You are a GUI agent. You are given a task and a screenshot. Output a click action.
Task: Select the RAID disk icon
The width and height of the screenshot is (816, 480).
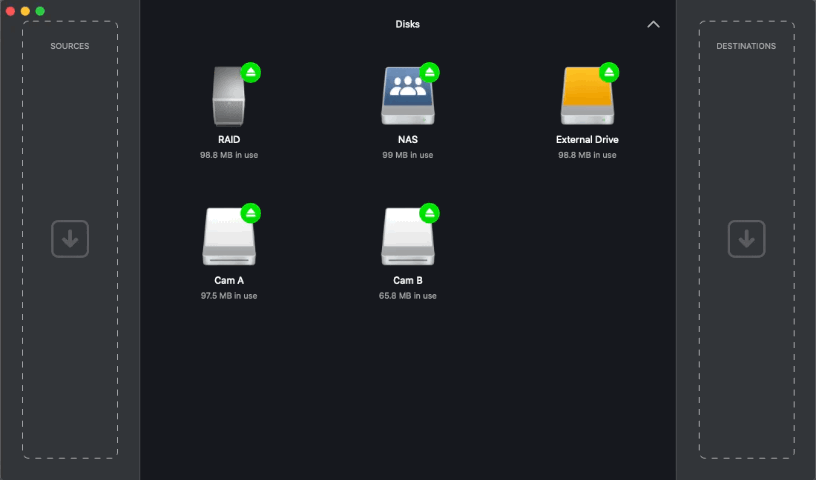[x=229, y=96]
